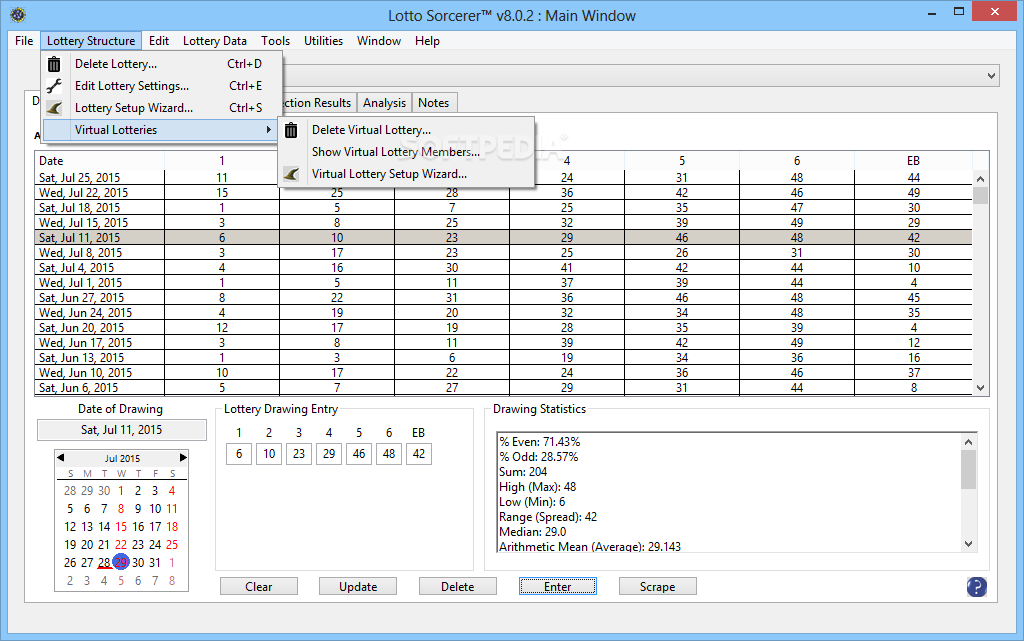Screen dimensions: 1024x641
Task: Pick day 29 highlighted in calendar
Action: [121, 562]
